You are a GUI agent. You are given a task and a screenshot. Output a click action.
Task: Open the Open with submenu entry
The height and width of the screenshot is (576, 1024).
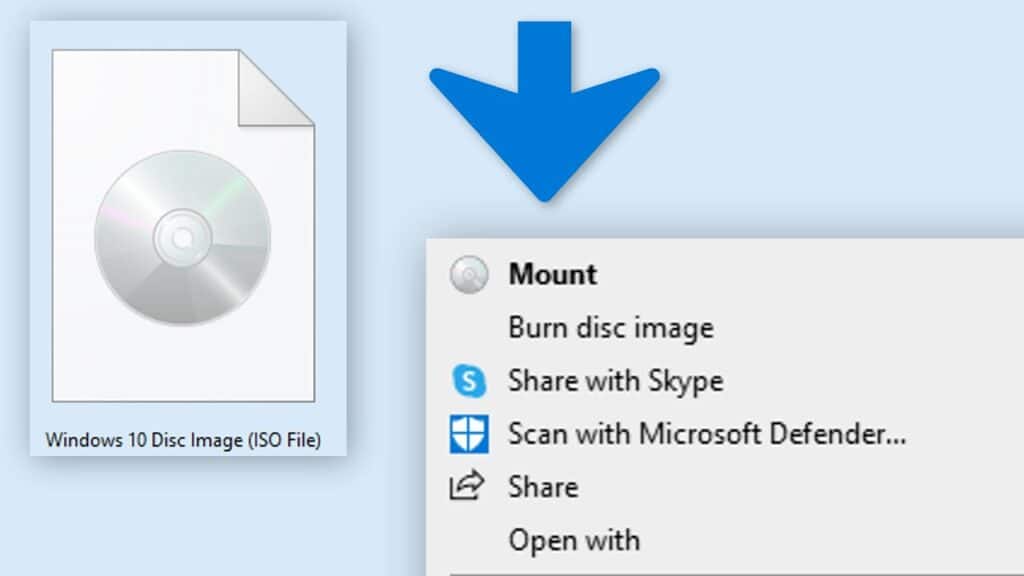[574, 540]
